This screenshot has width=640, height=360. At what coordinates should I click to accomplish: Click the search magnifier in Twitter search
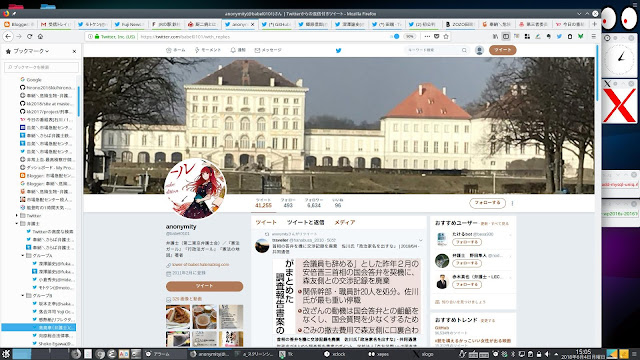coord(464,50)
